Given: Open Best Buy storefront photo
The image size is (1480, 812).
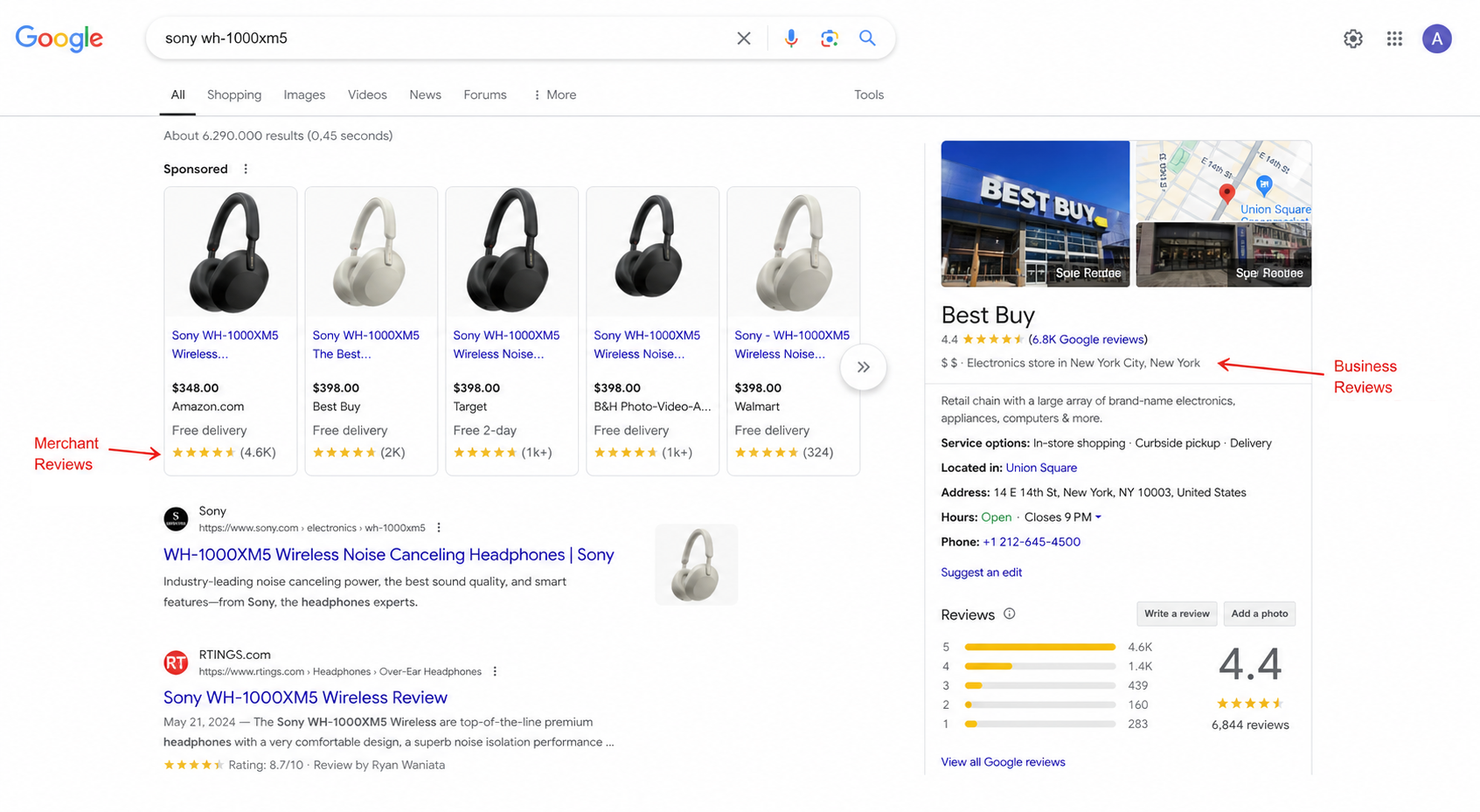Looking at the screenshot, I should (x=1035, y=213).
